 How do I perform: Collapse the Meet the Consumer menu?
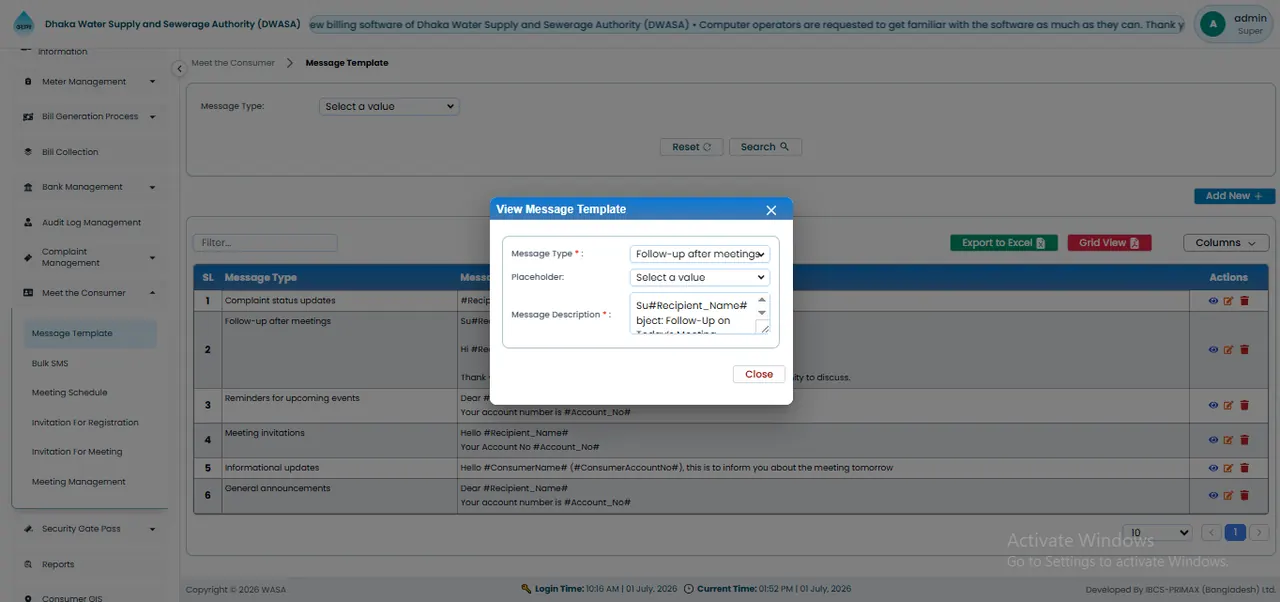click(90, 293)
